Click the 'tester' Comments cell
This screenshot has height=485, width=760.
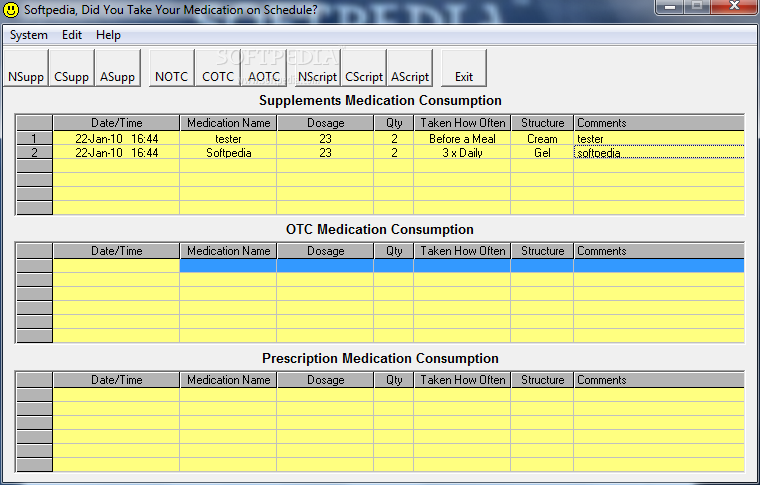[659, 139]
